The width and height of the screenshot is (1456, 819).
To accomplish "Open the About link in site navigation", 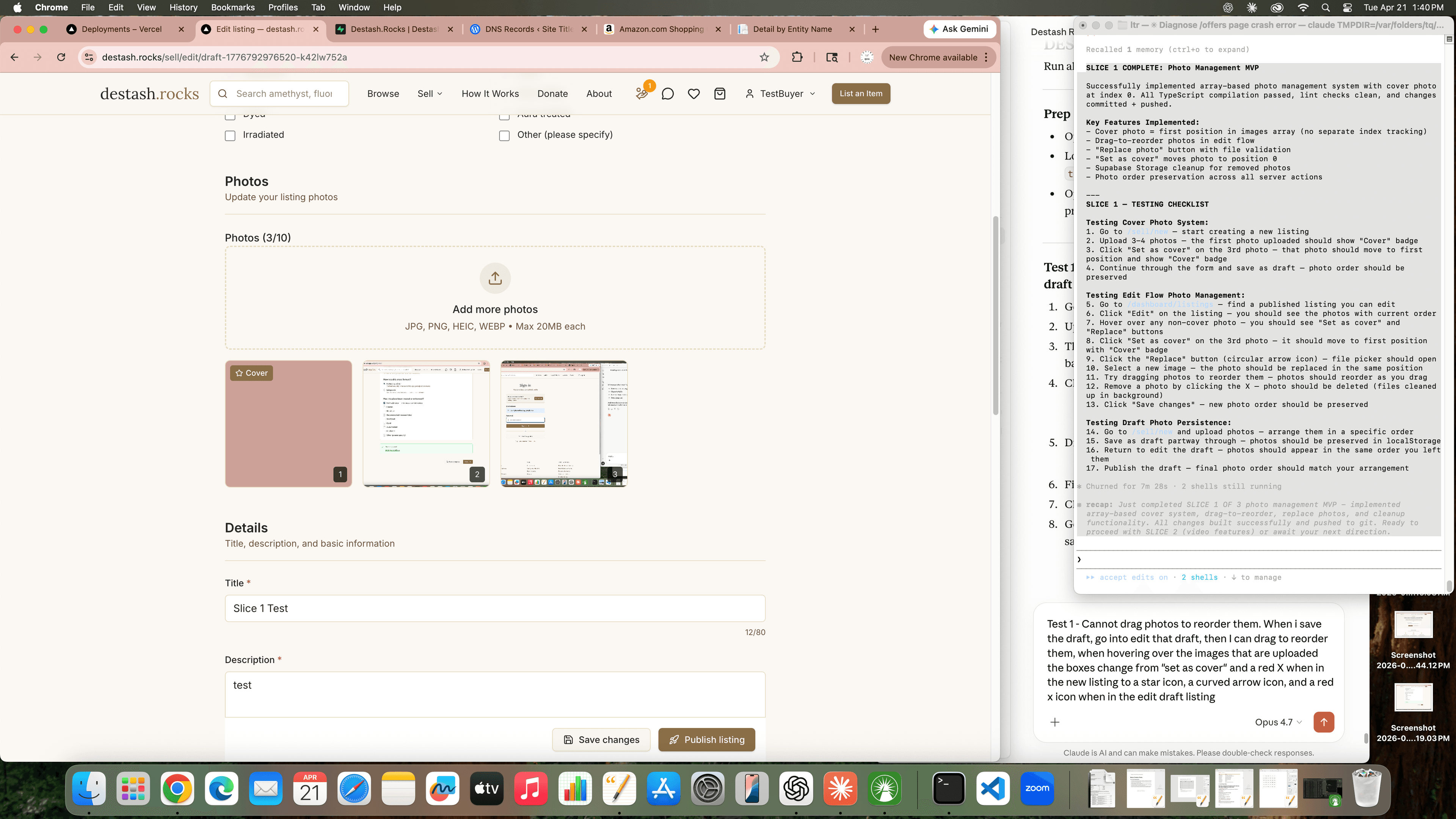I will (x=599, y=94).
